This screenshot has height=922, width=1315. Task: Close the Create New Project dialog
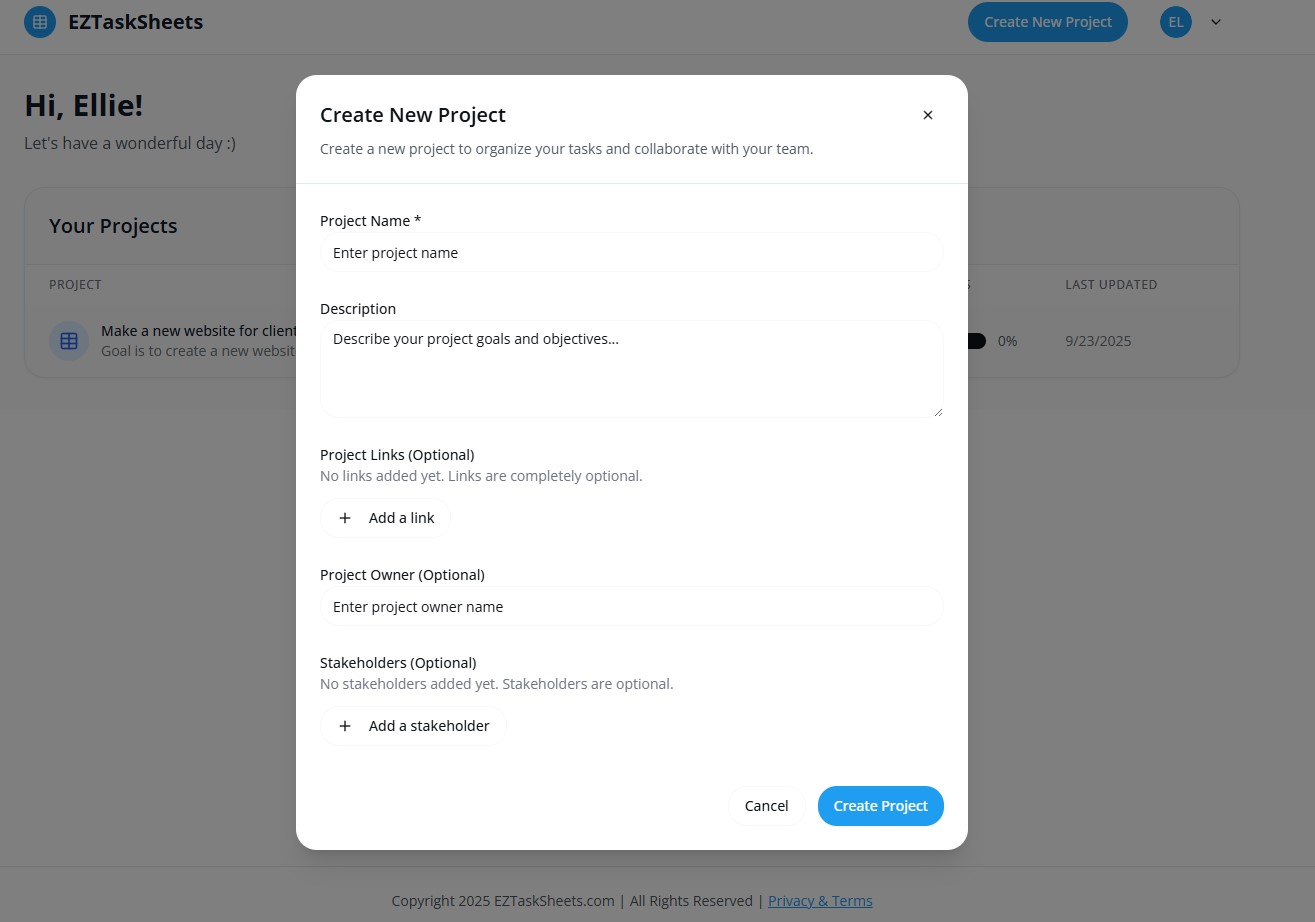pyautogui.click(x=928, y=115)
